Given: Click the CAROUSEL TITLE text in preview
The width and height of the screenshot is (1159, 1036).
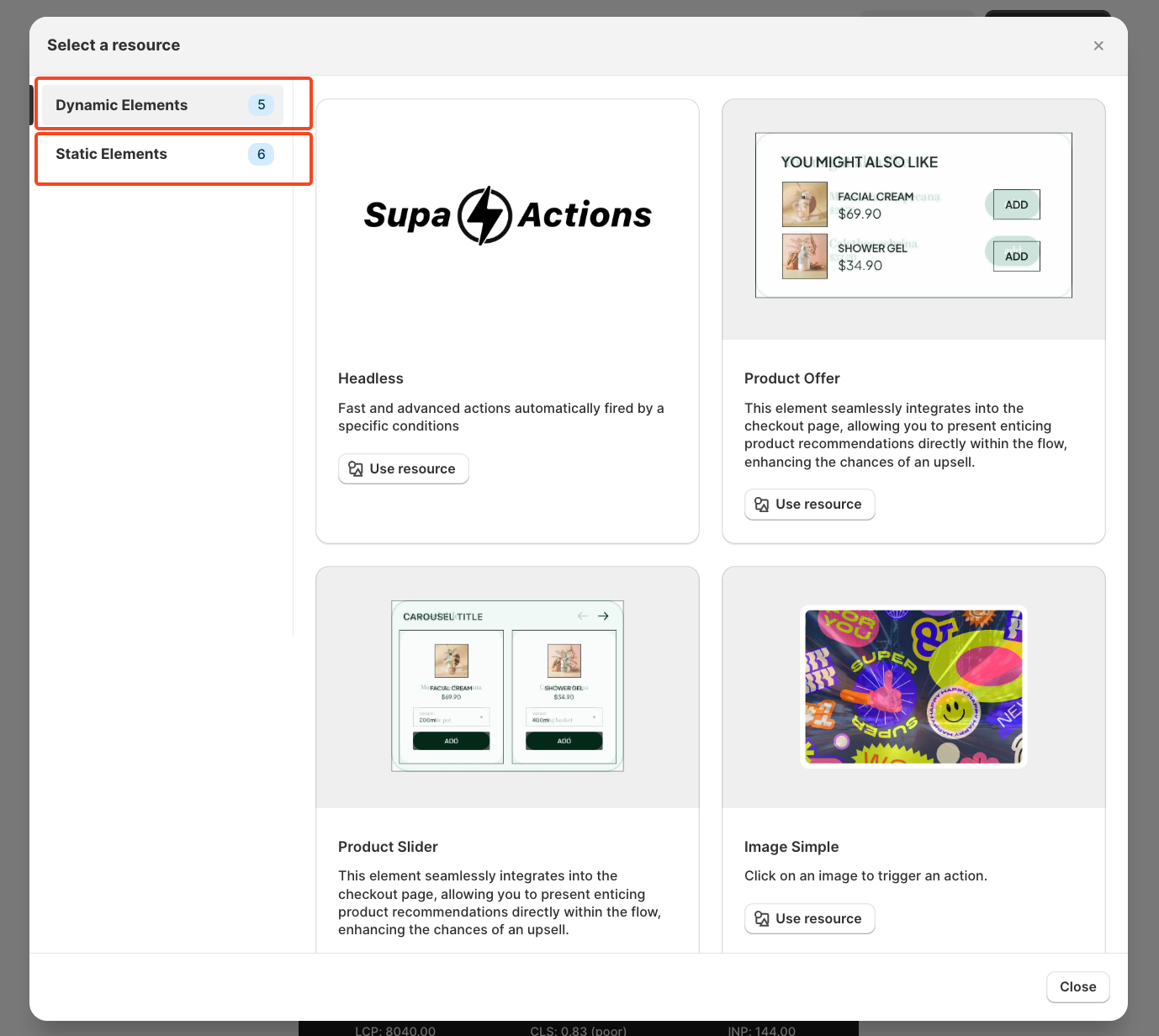Looking at the screenshot, I should tap(443, 616).
